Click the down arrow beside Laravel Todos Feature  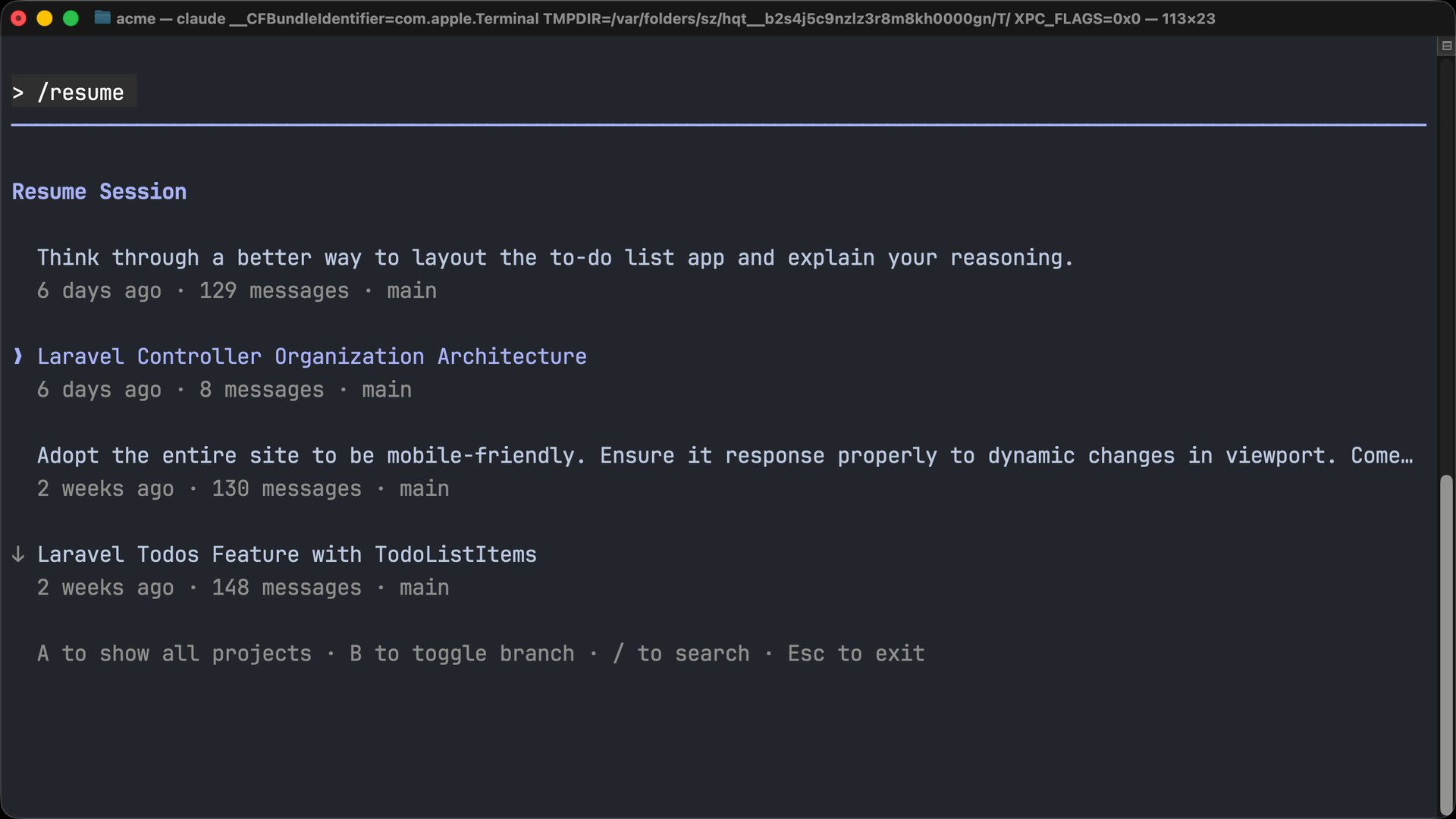pyautogui.click(x=17, y=554)
